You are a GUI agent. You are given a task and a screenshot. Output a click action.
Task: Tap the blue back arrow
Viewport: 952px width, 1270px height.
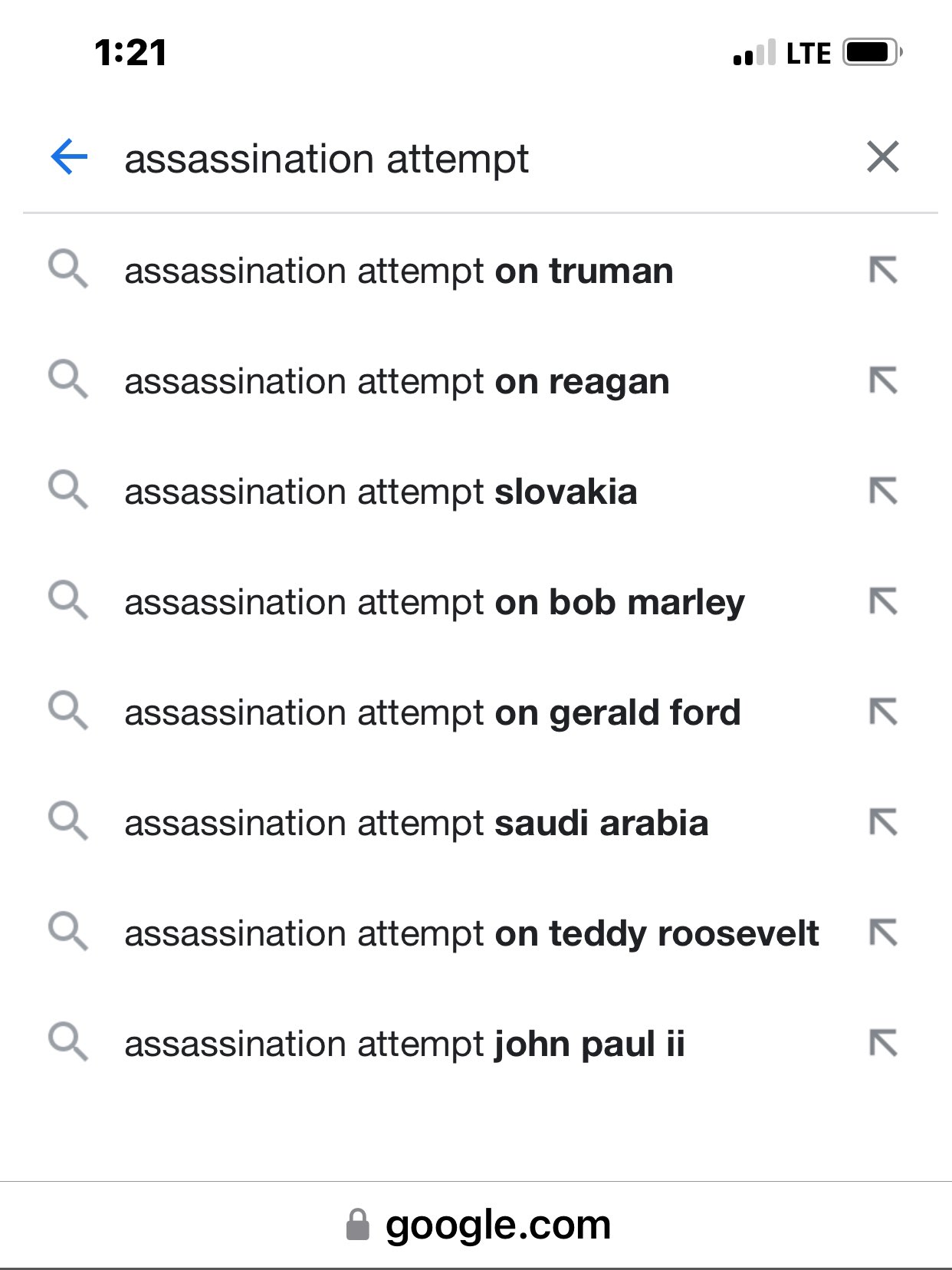pyautogui.click(x=69, y=157)
